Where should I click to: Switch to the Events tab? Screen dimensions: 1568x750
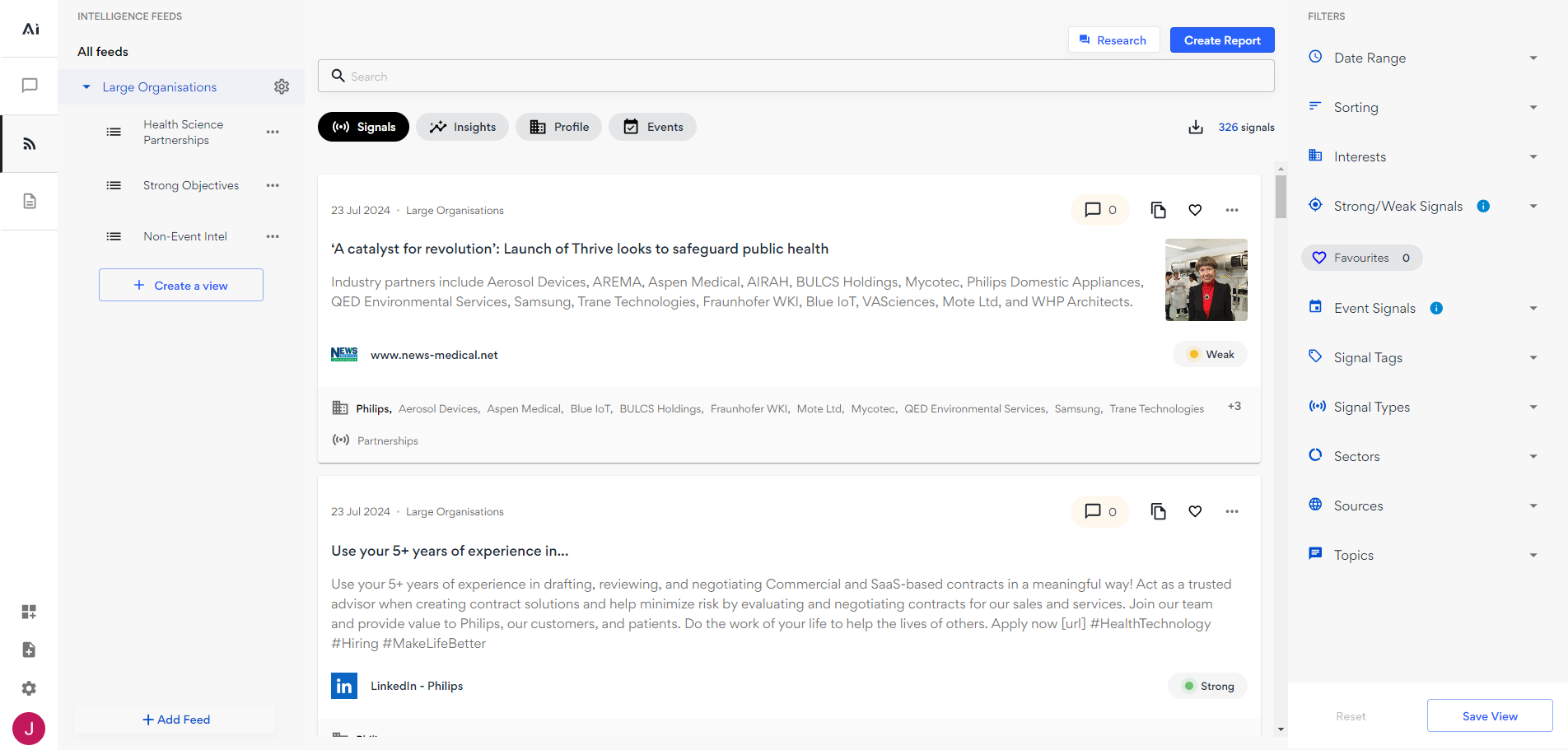652,127
